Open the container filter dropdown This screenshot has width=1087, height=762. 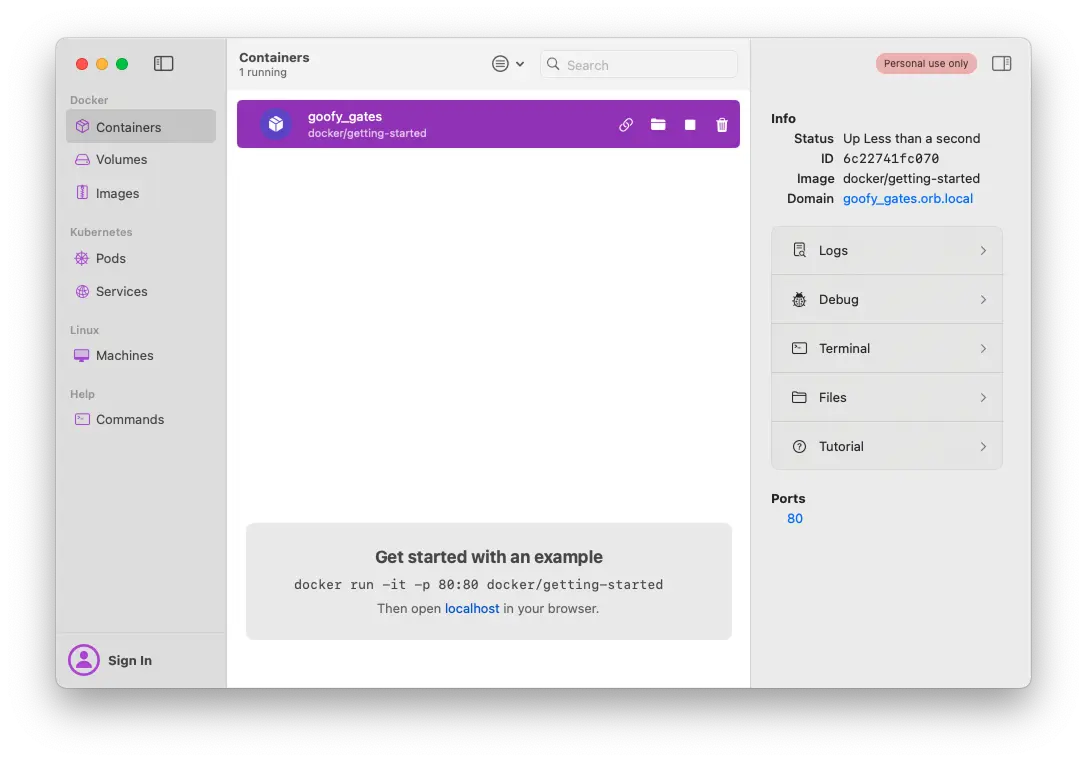508,62
